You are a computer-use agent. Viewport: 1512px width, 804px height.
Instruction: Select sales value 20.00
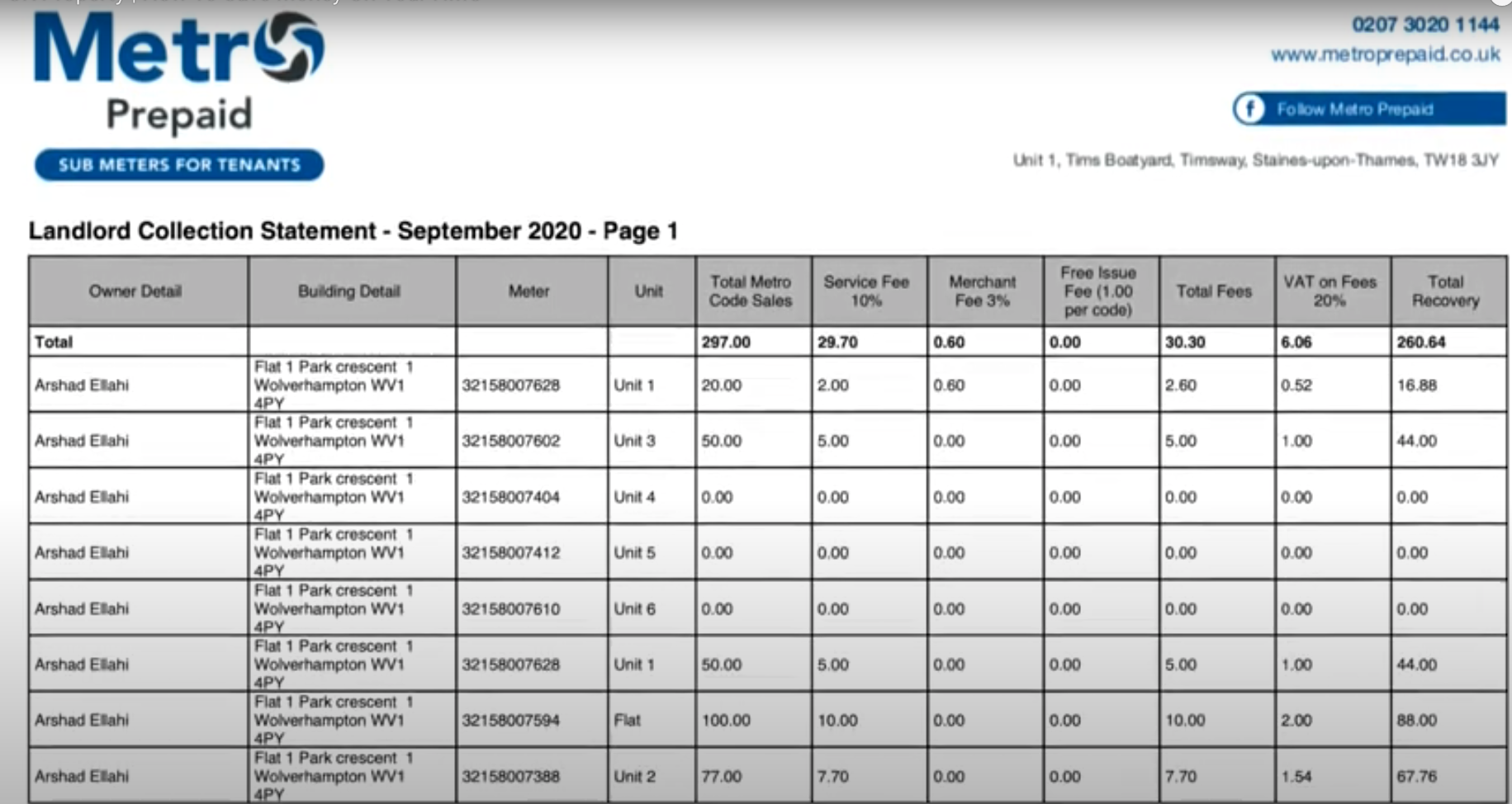click(722, 385)
